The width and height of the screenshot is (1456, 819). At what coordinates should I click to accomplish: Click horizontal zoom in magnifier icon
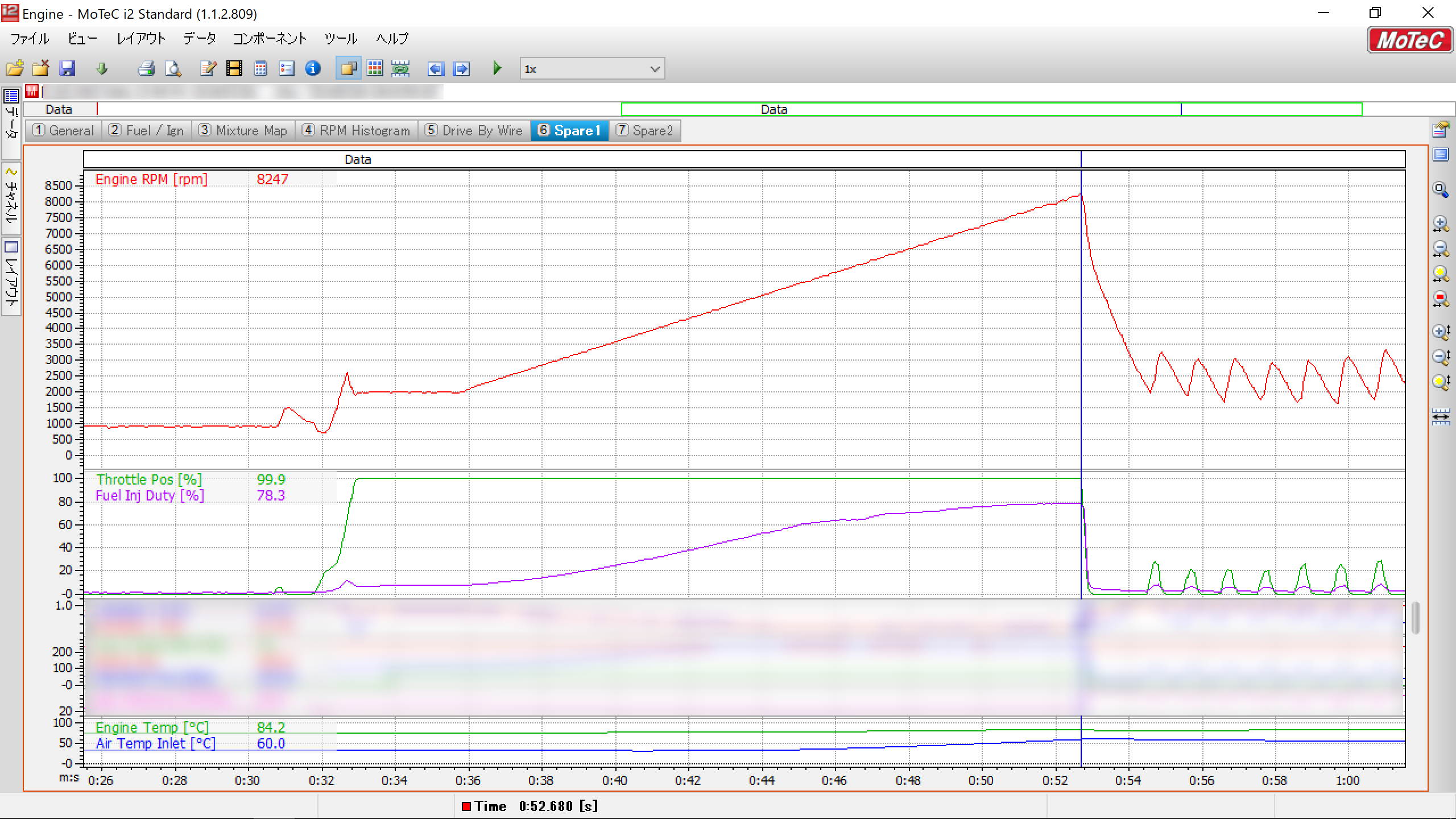1440,224
